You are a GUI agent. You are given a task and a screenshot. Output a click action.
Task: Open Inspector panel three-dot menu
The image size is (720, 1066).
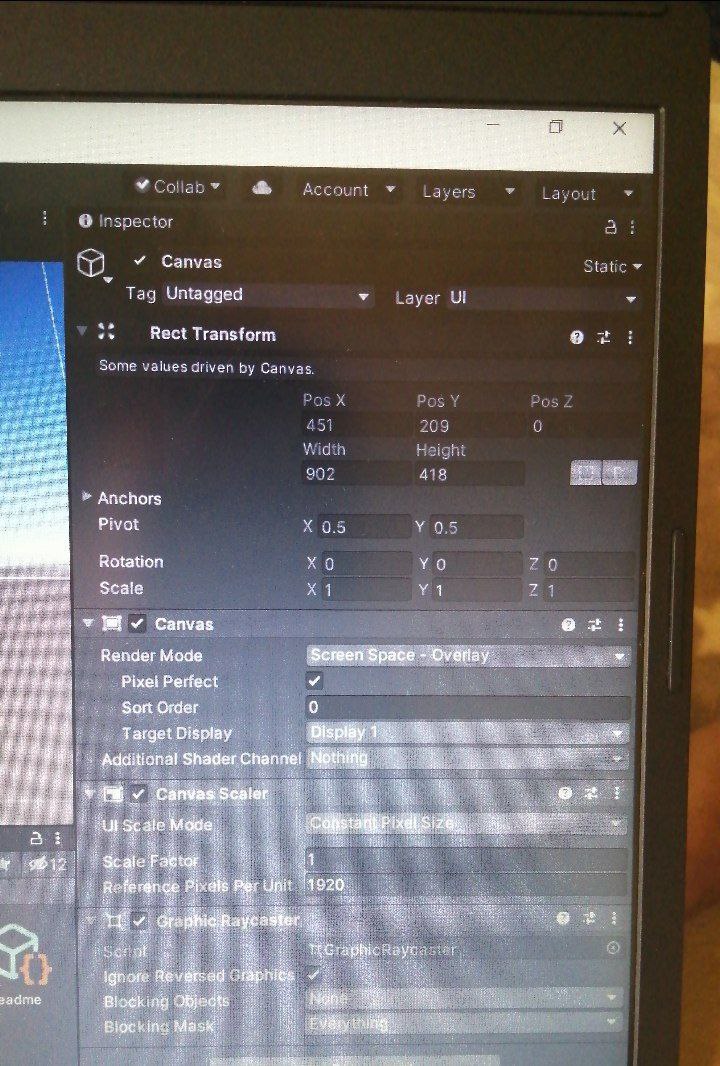(x=632, y=227)
